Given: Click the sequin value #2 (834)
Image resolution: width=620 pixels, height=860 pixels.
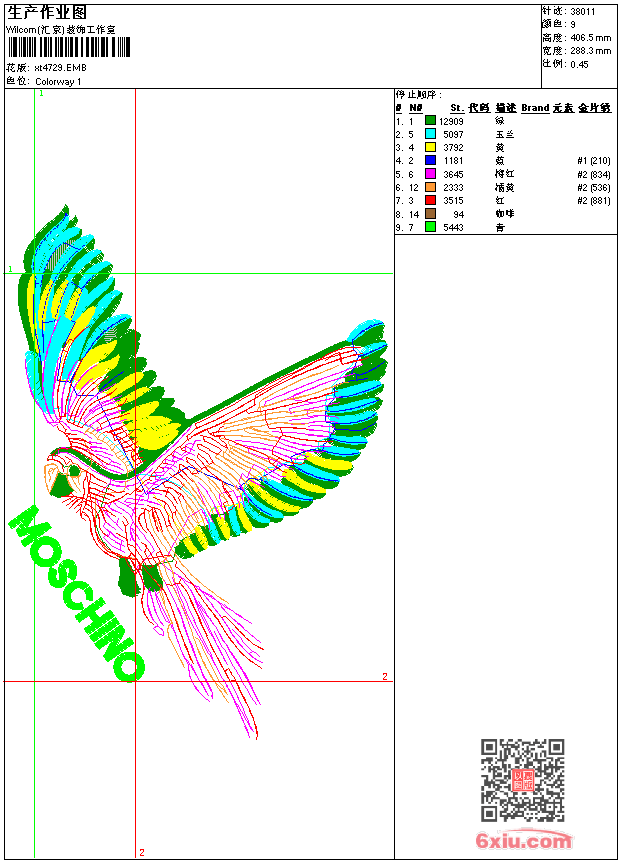Looking at the screenshot, I should (594, 174).
